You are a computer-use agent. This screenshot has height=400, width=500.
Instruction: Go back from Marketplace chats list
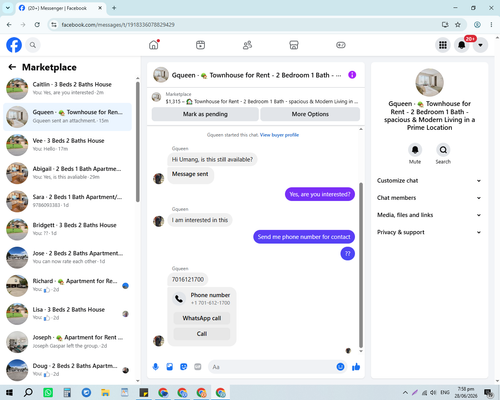(x=12, y=67)
